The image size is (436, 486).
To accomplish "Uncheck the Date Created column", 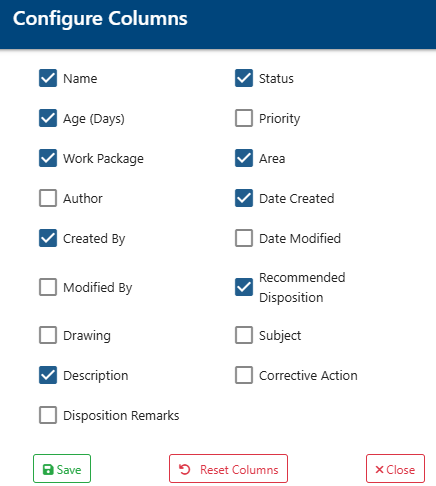I will tap(244, 198).
